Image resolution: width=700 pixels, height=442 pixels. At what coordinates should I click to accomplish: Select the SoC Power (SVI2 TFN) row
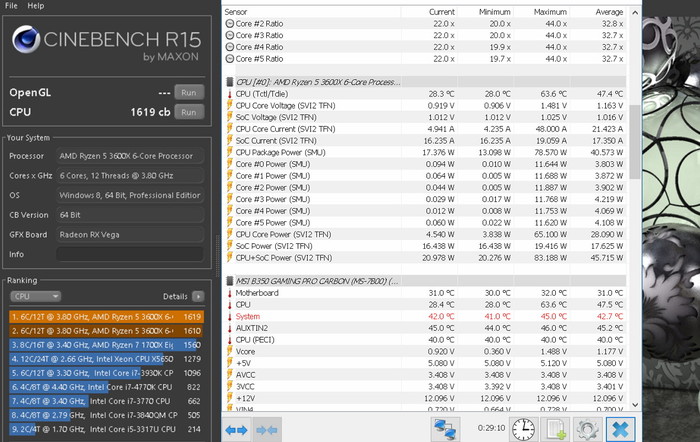pos(424,246)
